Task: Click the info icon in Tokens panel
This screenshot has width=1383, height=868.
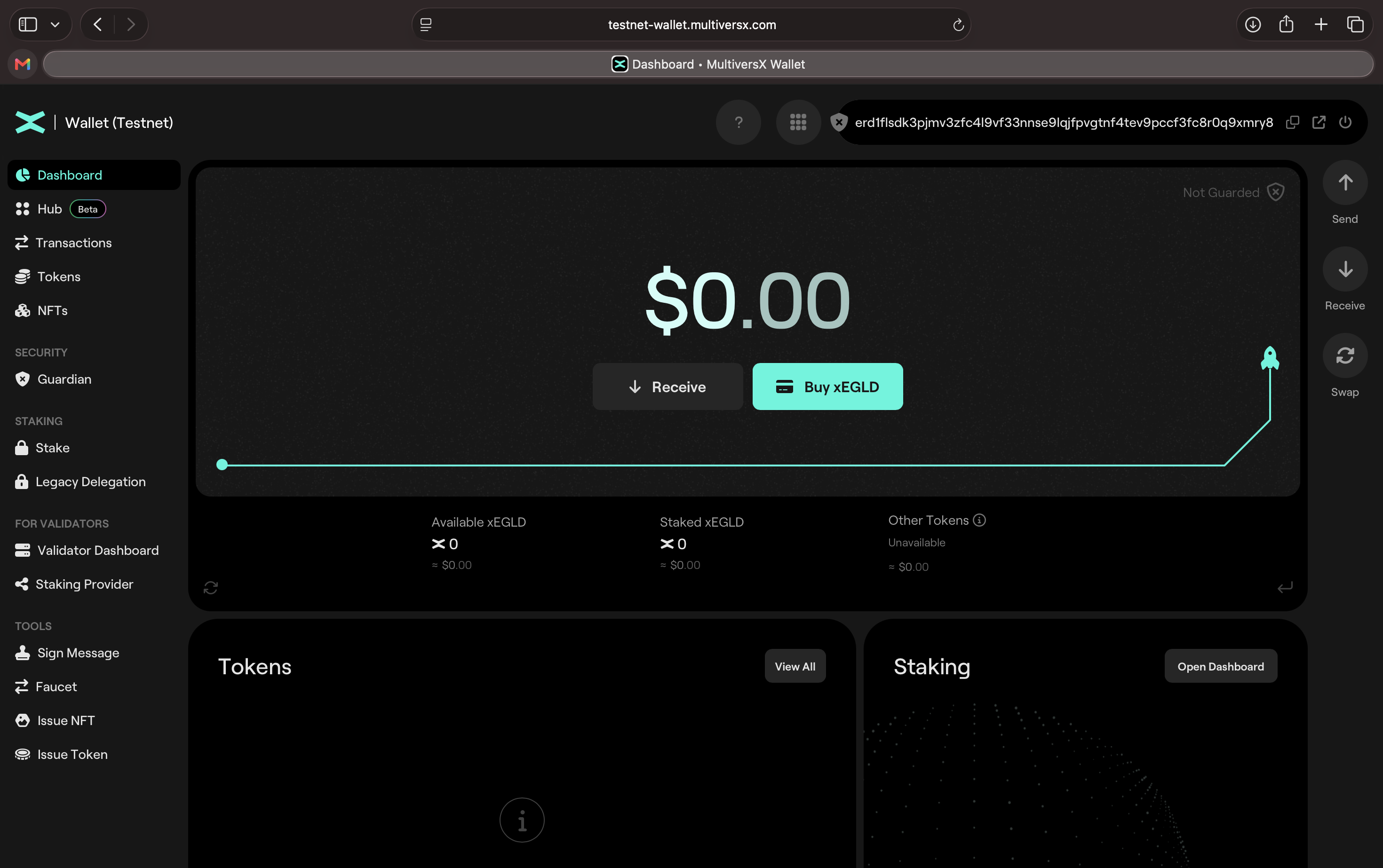Action: click(522, 821)
